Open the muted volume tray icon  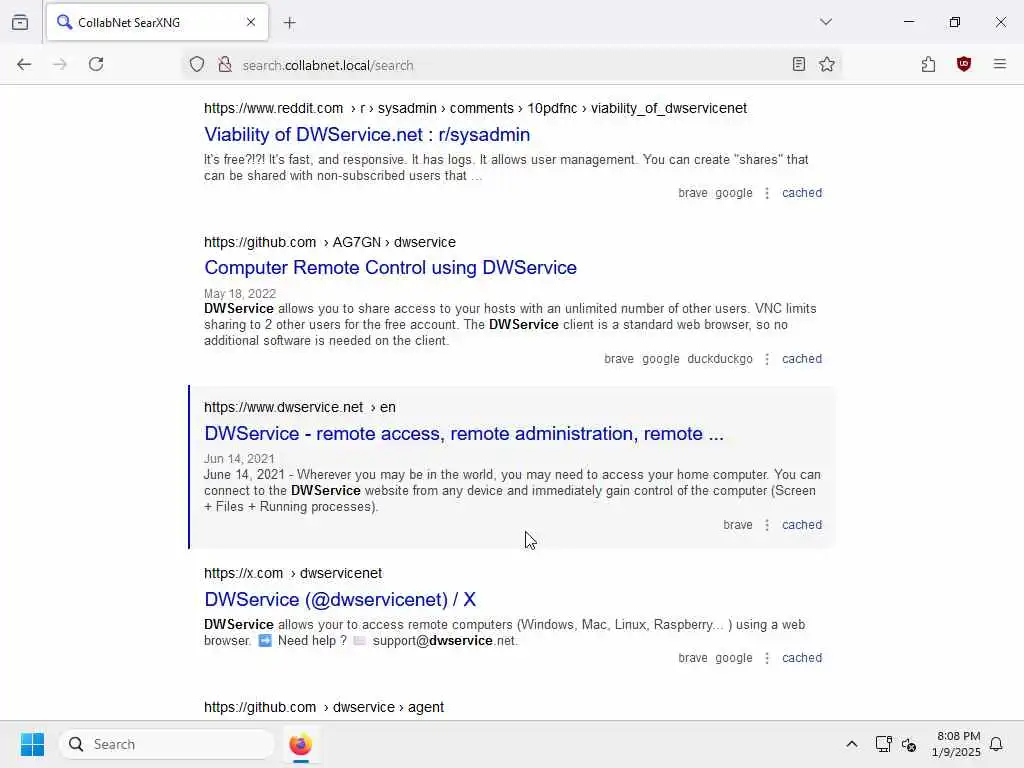pos(908,744)
